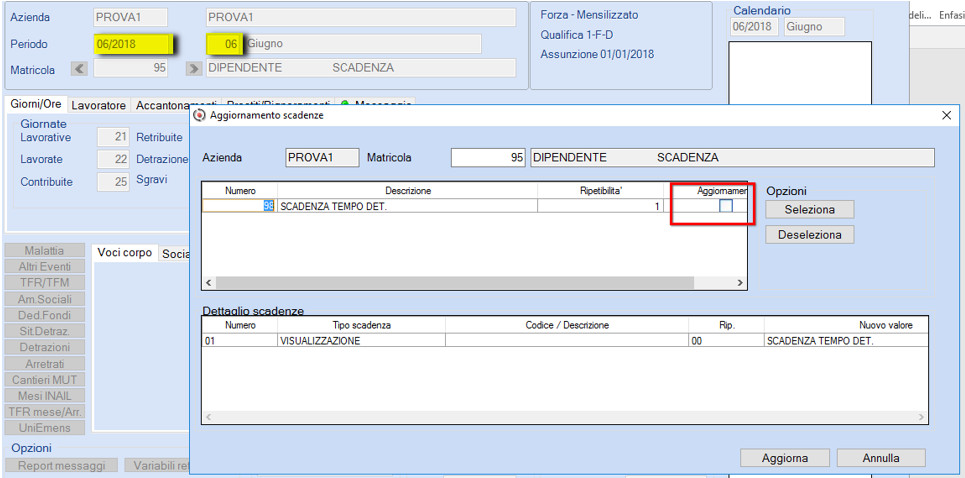The width and height of the screenshot is (965, 478).
Task: Click the Seleziona button
Action: pos(809,210)
